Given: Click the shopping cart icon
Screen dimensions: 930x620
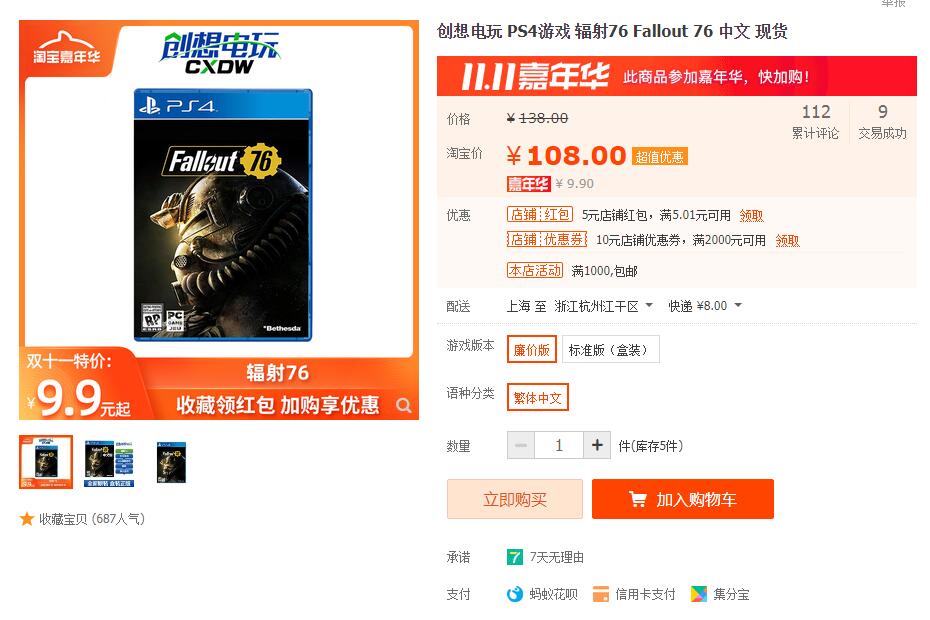Looking at the screenshot, I should pos(638,500).
